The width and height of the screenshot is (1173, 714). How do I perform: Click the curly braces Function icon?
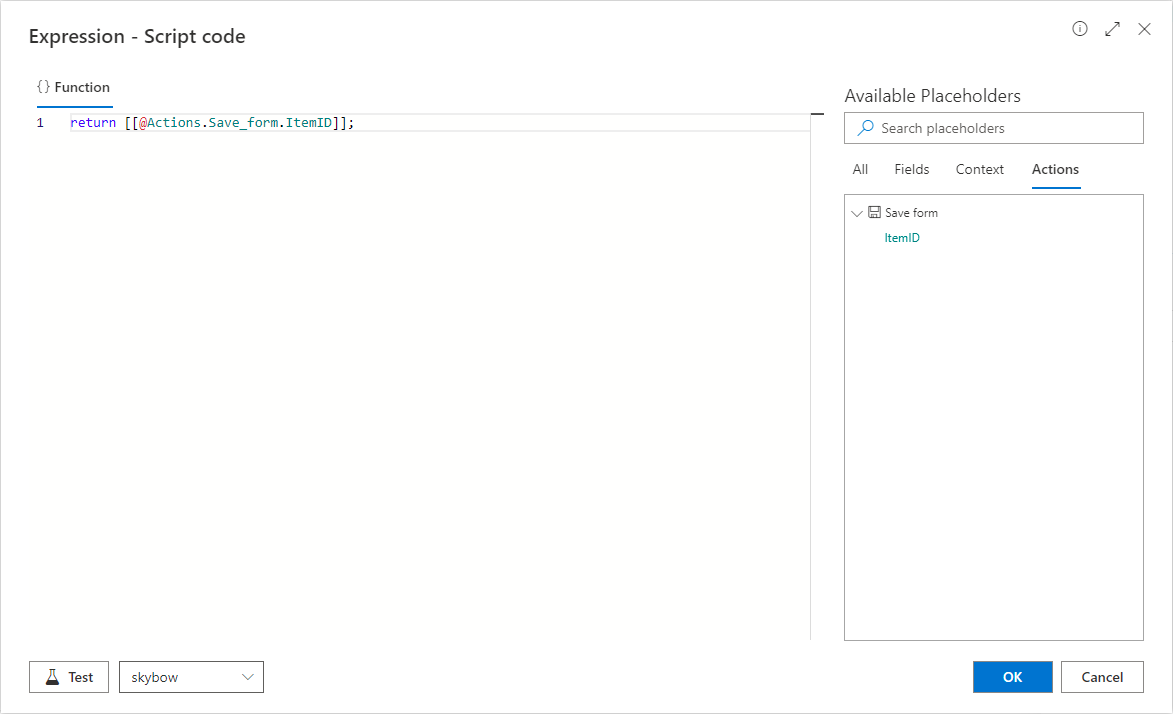(43, 87)
